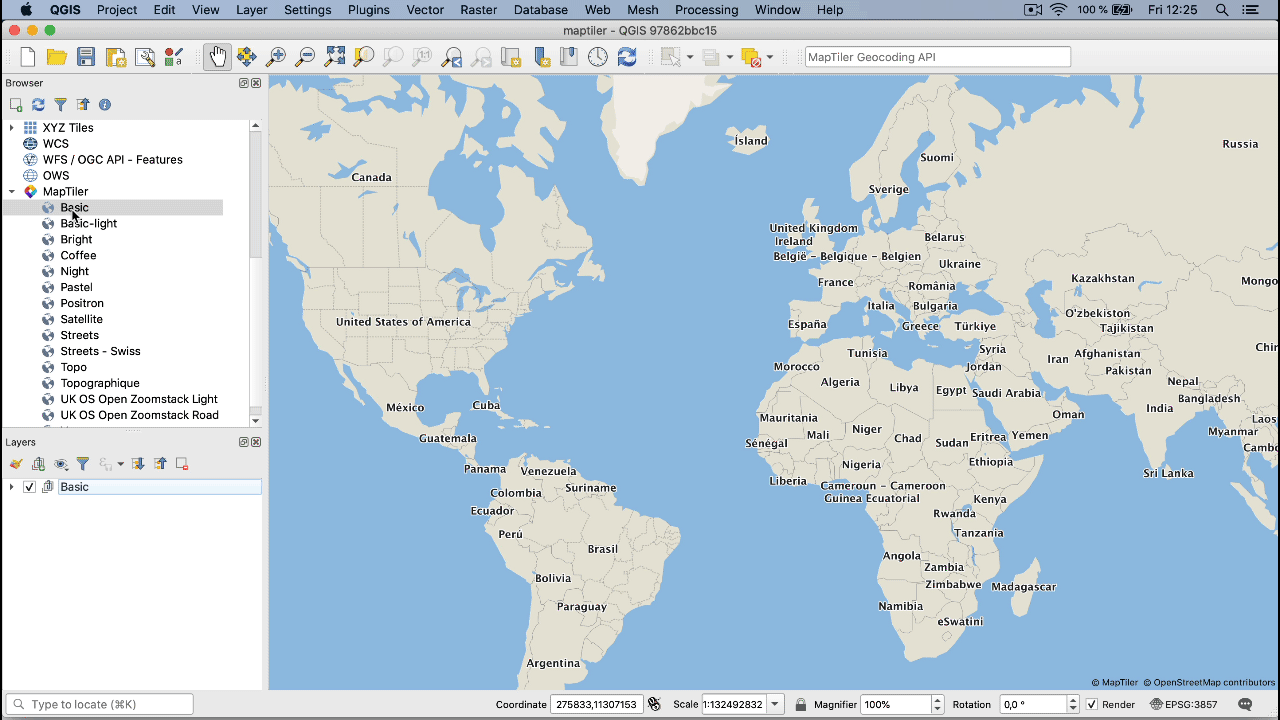Open Select Features tool dropdown arrow

(690, 57)
